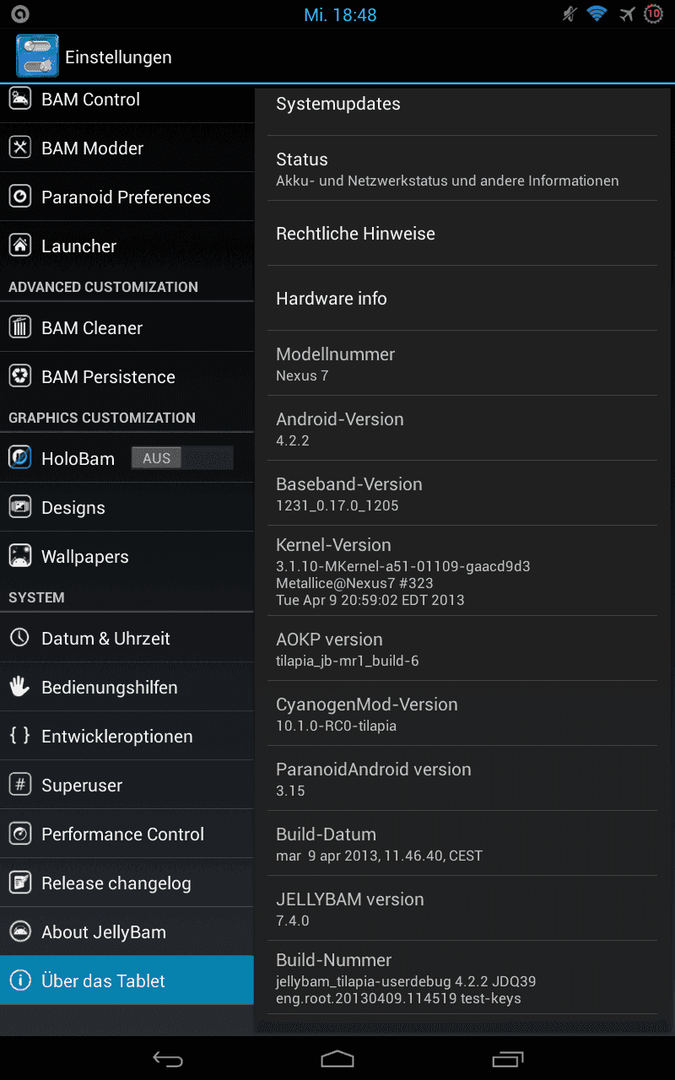Screen dimensions: 675x1080
Task: Toggle the HoloBam AUS switch
Action: [x=182, y=458]
